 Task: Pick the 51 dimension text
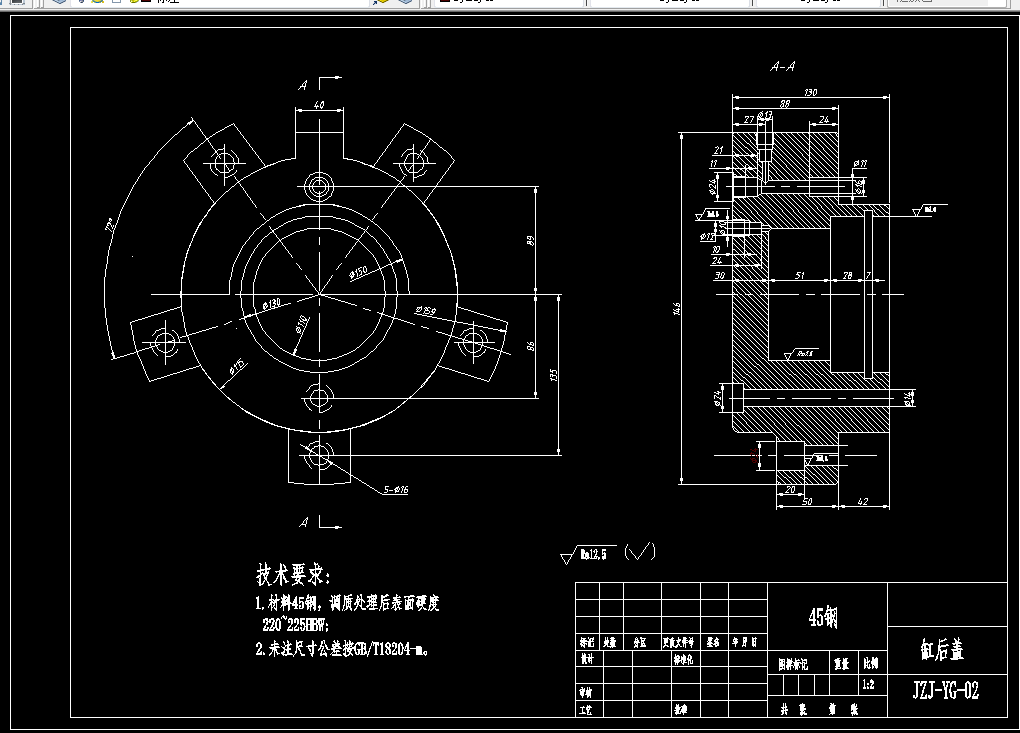pos(799,276)
